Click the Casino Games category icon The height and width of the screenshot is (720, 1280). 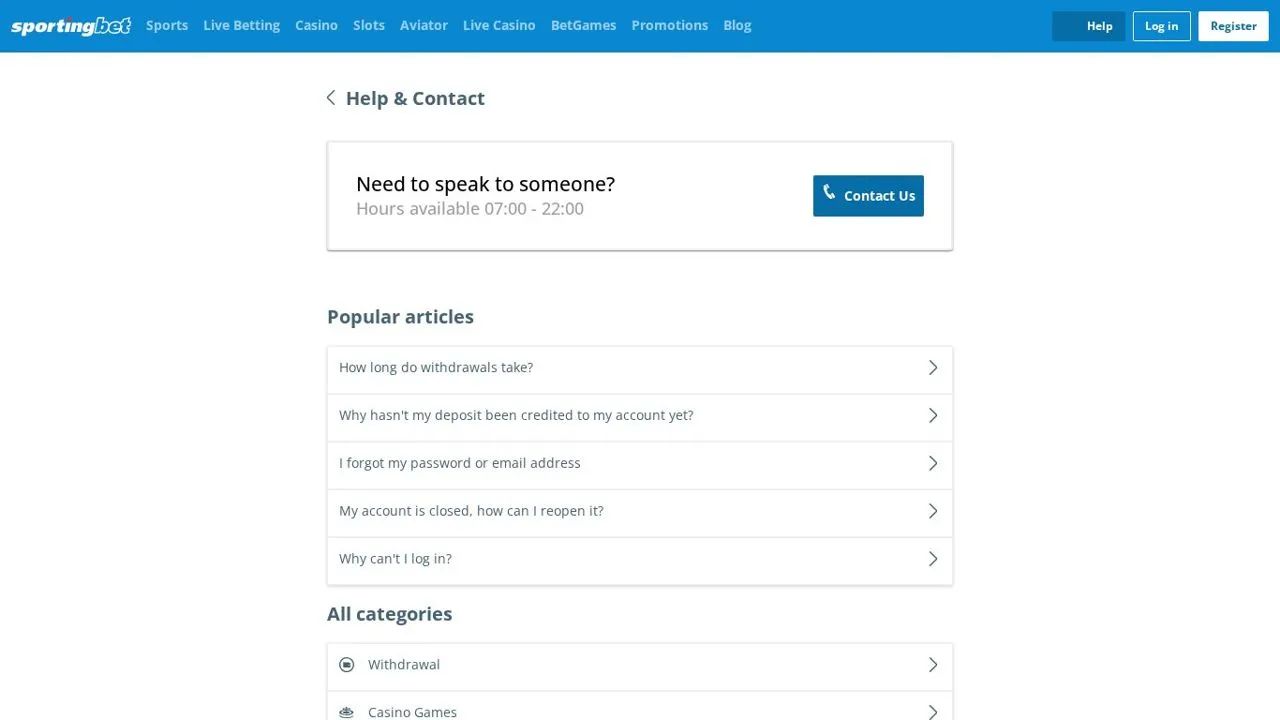(x=347, y=712)
